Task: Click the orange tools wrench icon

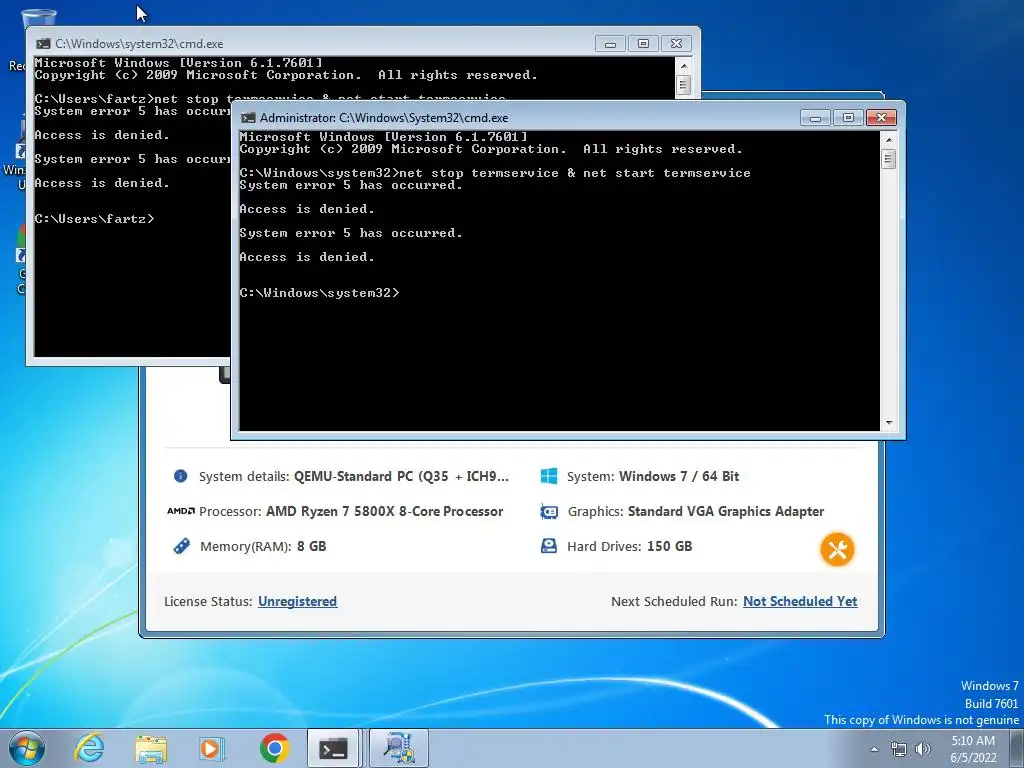Action: [x=837, y=549]
